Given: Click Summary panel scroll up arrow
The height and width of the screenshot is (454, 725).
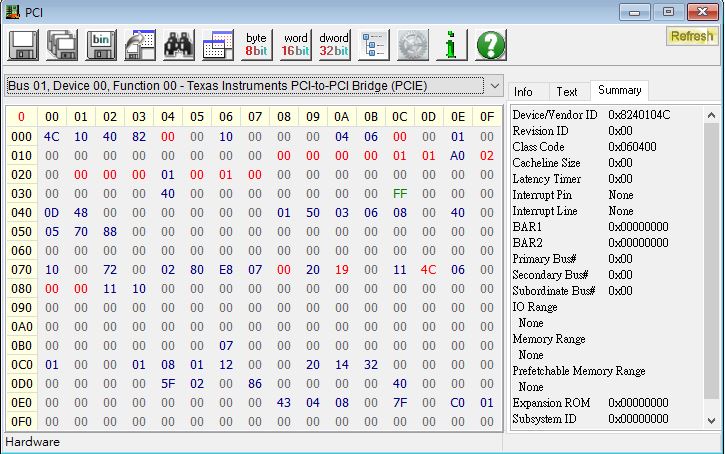Looking at the screenshot, I should click(711, 115).
